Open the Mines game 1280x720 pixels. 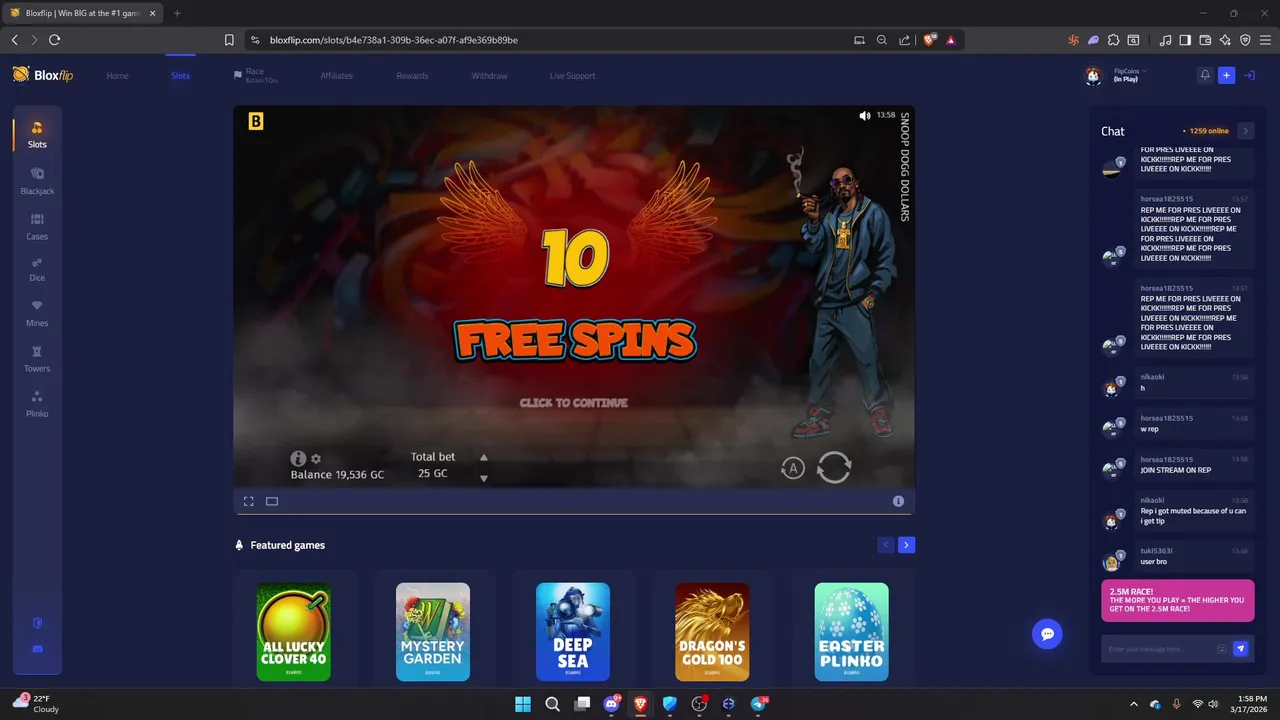[37, 314]
